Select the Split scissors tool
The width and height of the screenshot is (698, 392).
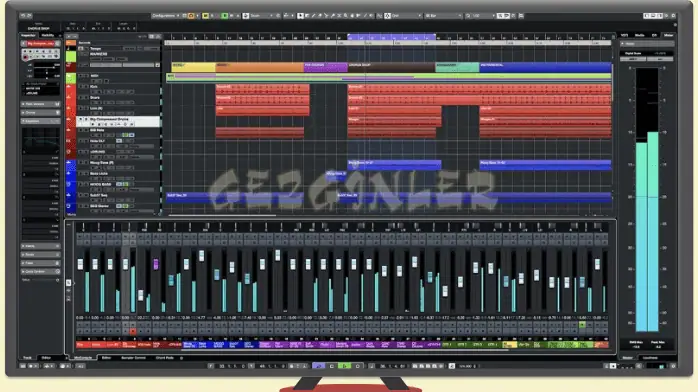tap(326, 16)
